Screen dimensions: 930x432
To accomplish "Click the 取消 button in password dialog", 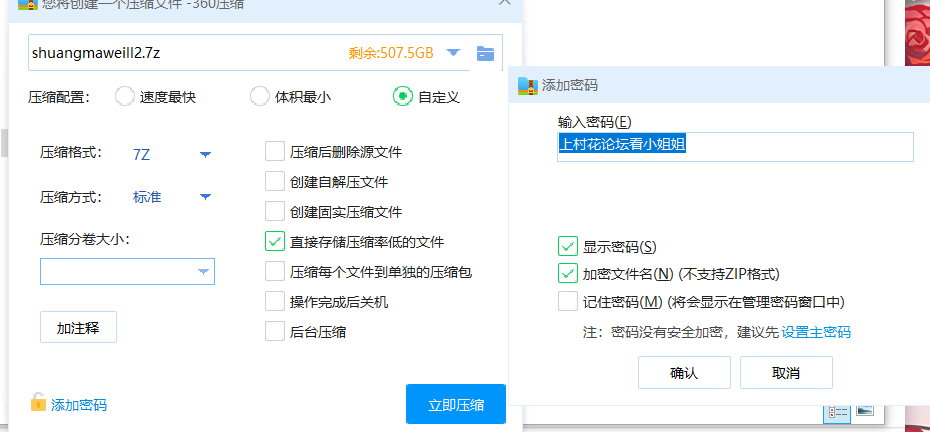I will coord(786,373).
